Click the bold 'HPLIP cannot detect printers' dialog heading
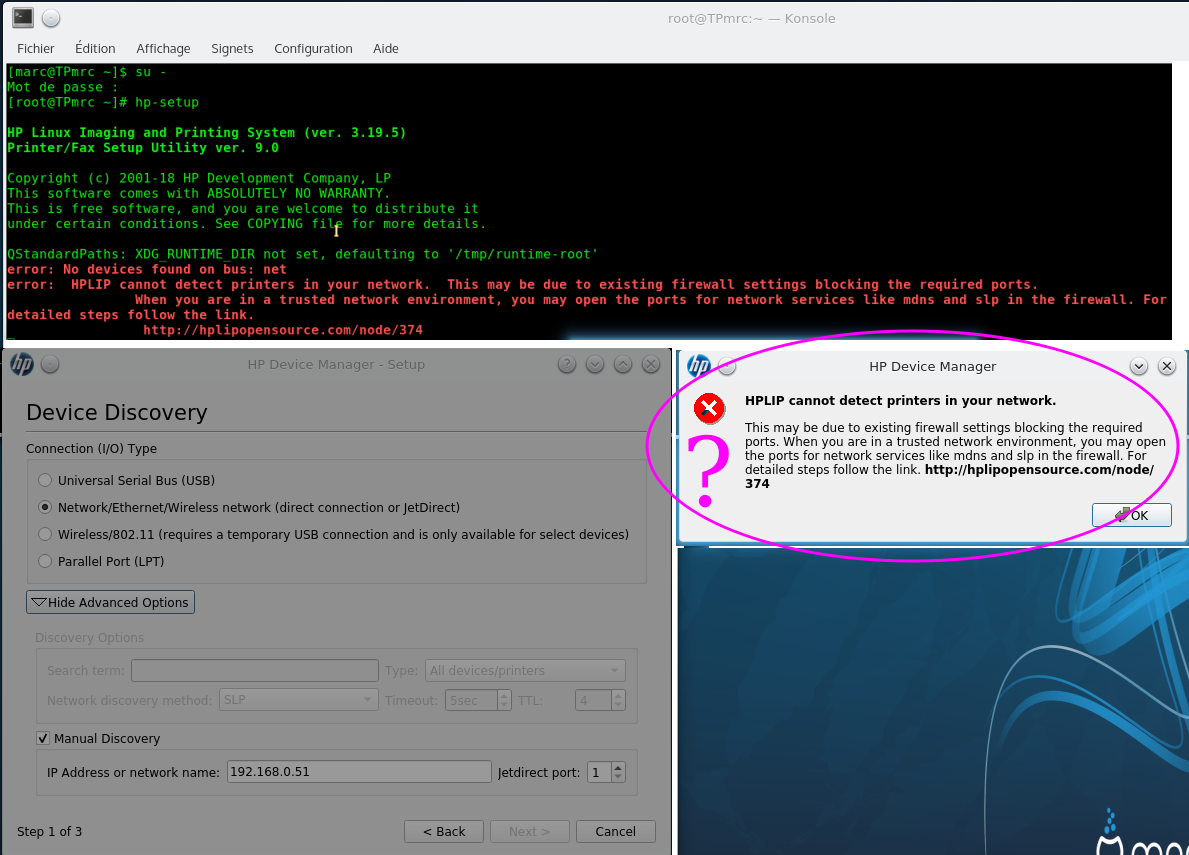Screen dimensions: 1189x855 [x=900, y=401]
